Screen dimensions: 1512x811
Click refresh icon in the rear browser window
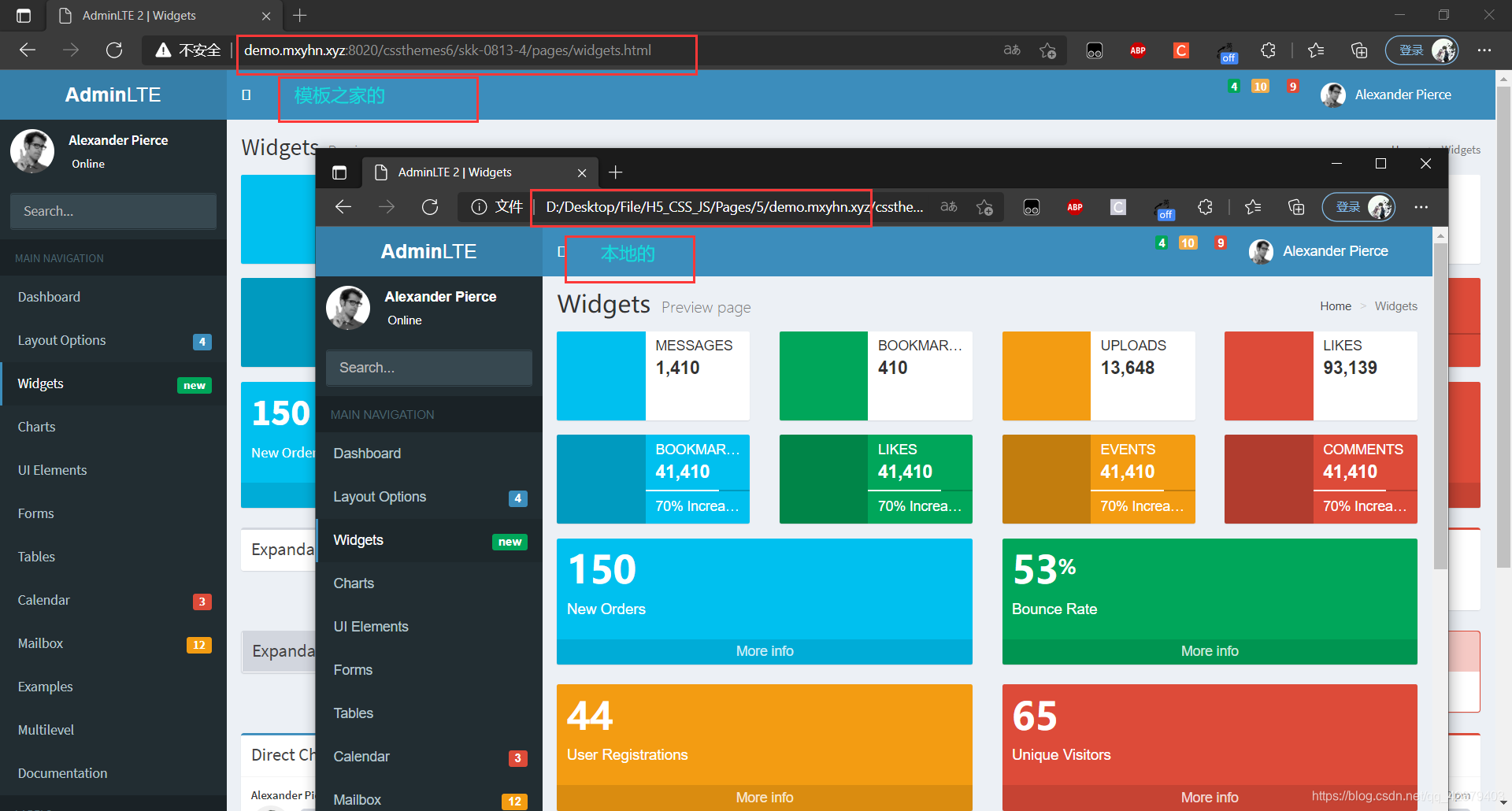[x=114, y=50]
